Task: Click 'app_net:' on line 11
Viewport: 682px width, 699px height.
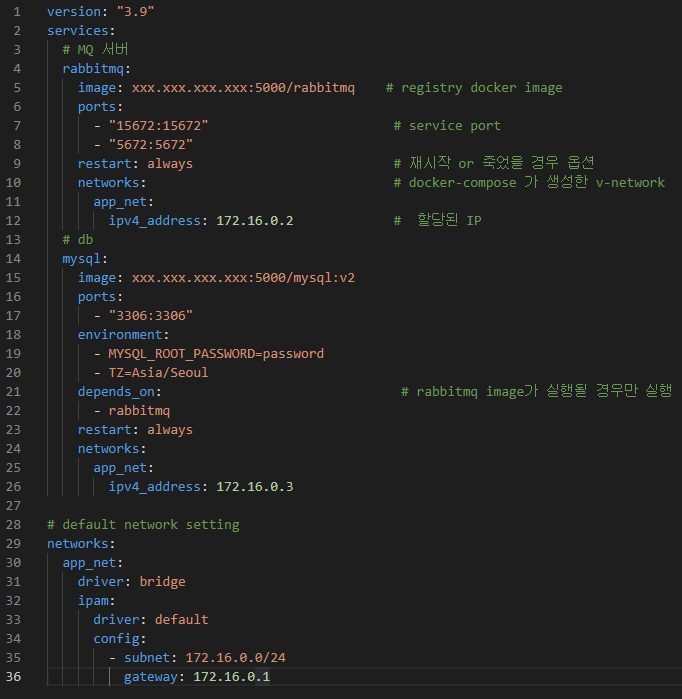Action: pos(123,202)
